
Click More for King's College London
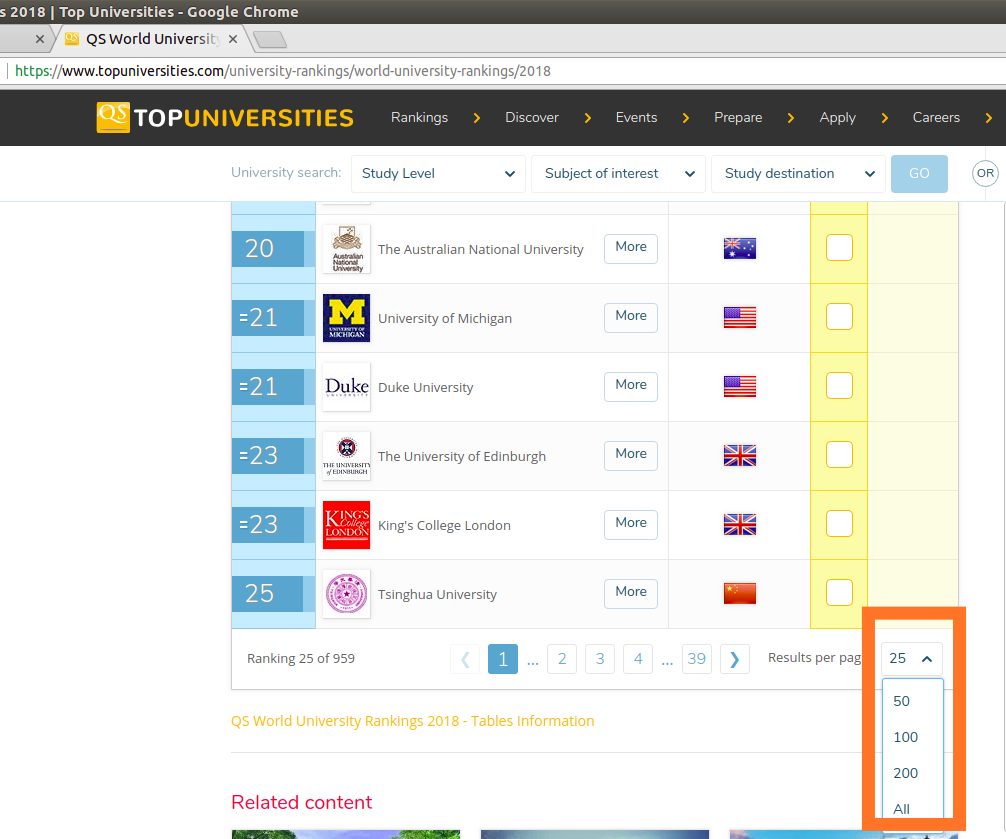[631, 524]
